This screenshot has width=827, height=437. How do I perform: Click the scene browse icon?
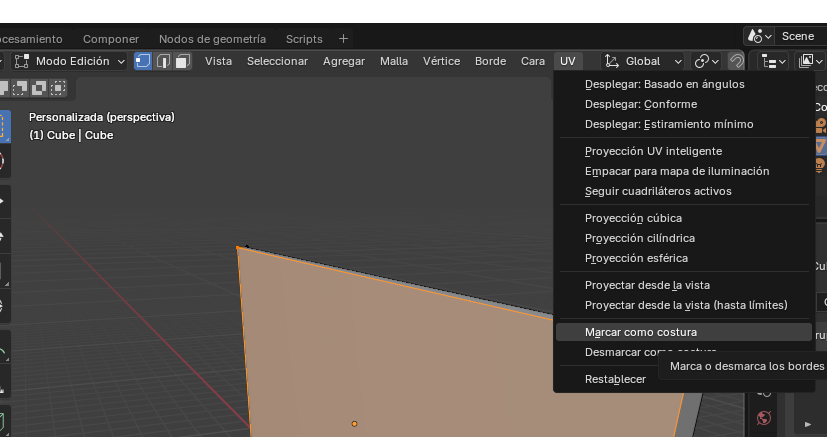(760, 36)
